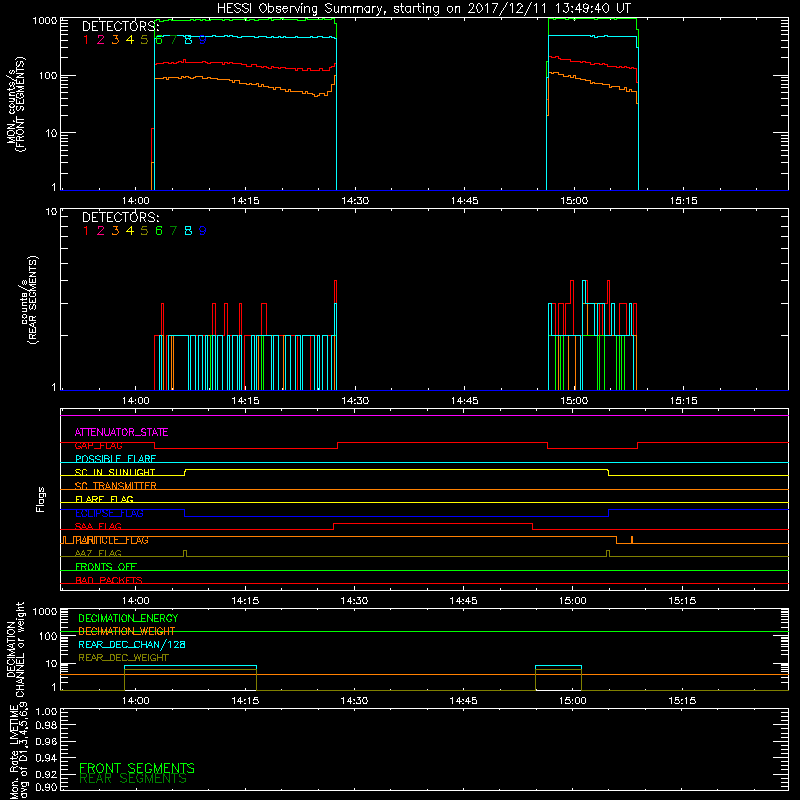Select 15:00 tick under front segments plot
The width and height of the screenshot is (800, 800).
pyautogui.click(x=574, y=201)
